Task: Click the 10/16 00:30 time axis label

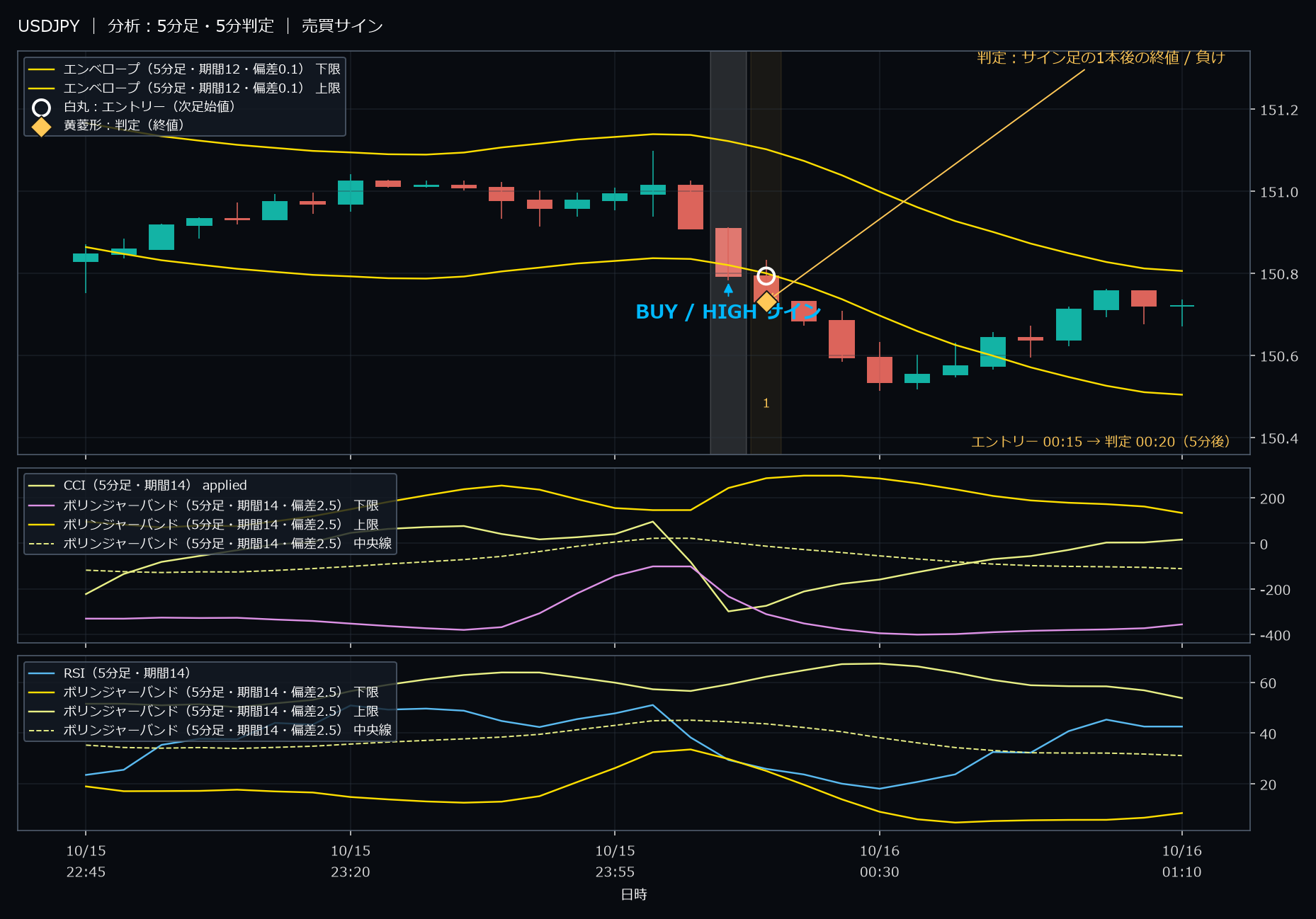Action: (880, 862)
